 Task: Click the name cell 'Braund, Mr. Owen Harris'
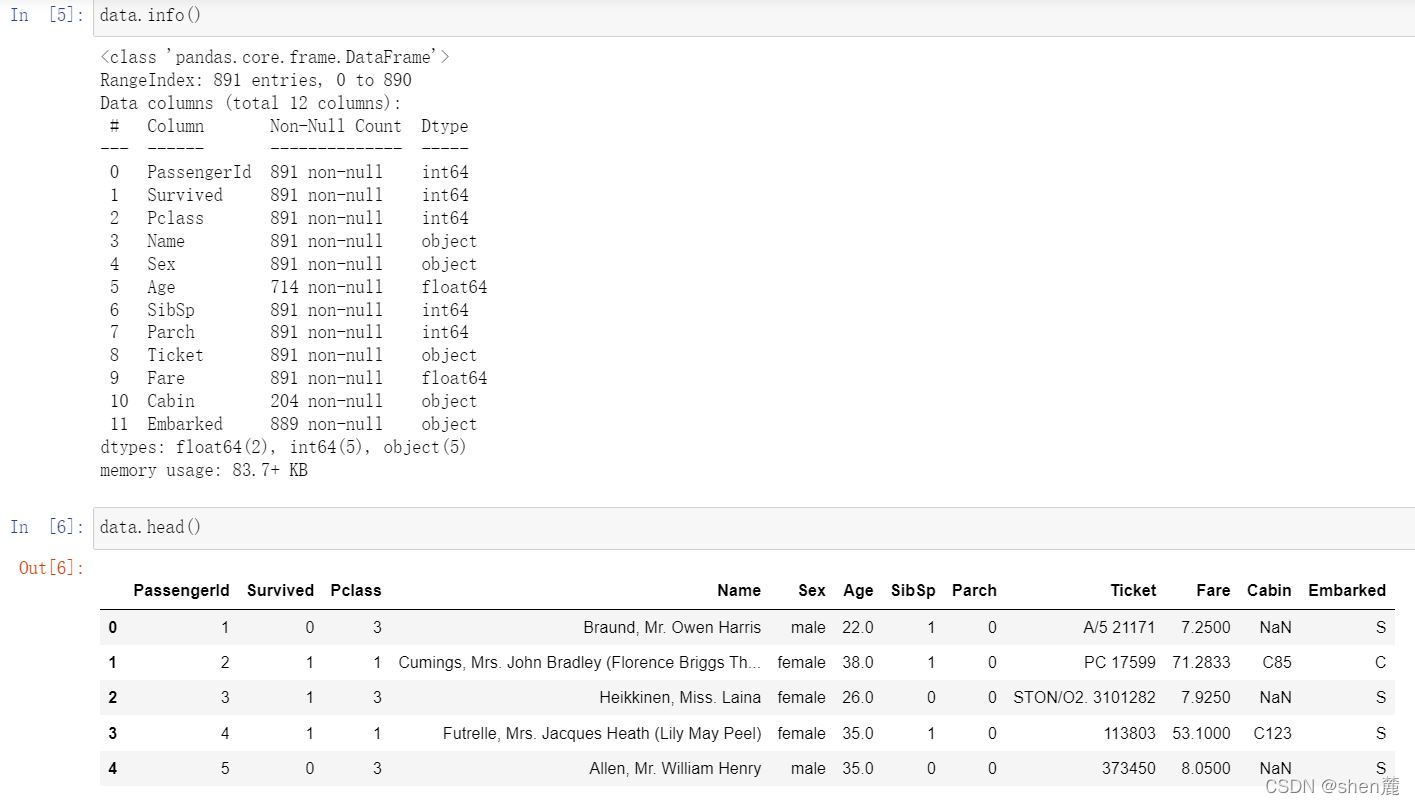tap(672, 627)
